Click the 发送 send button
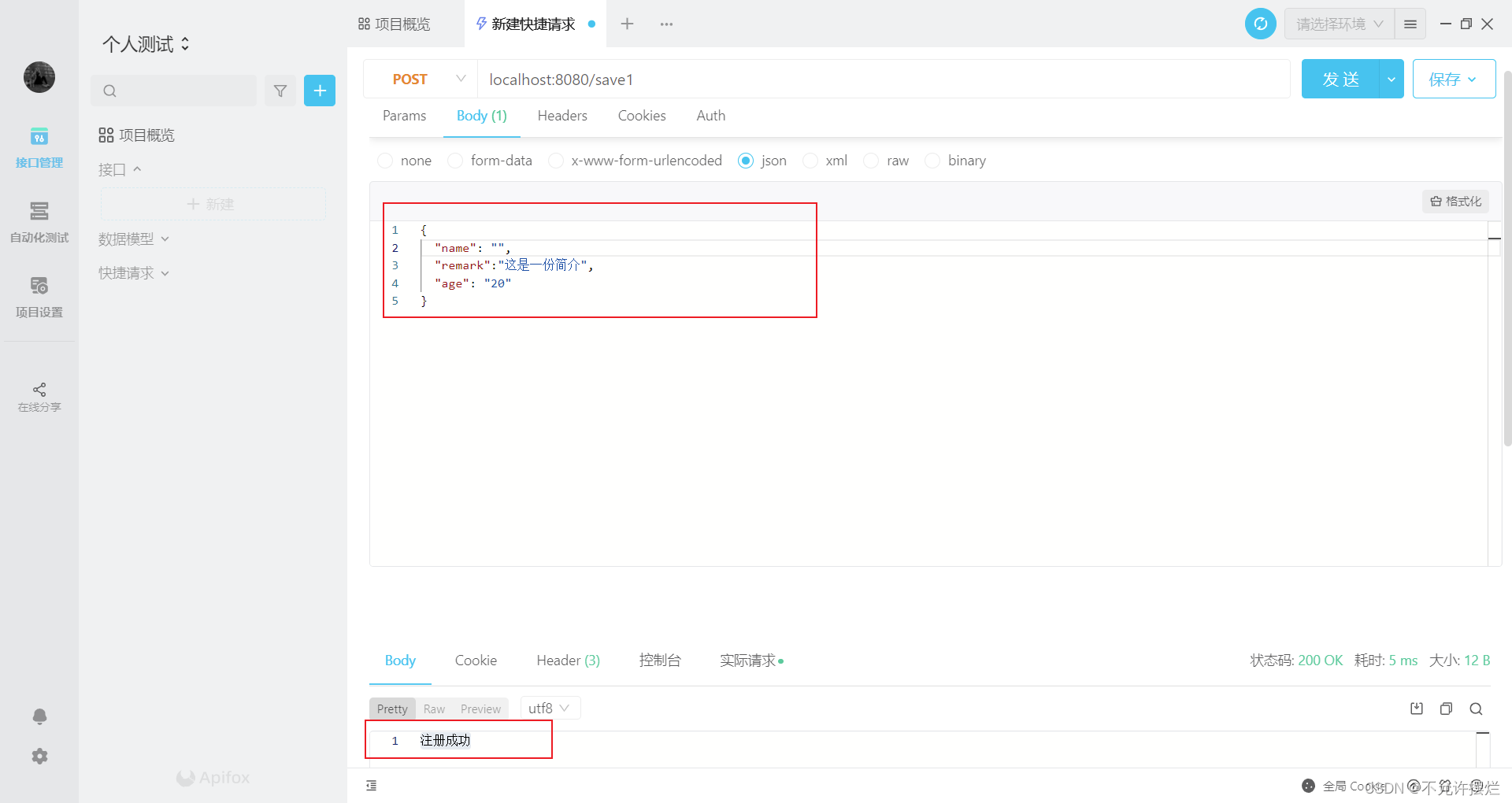The width and height of the screenshot is (1512, 803). [x=1341, y=79]
